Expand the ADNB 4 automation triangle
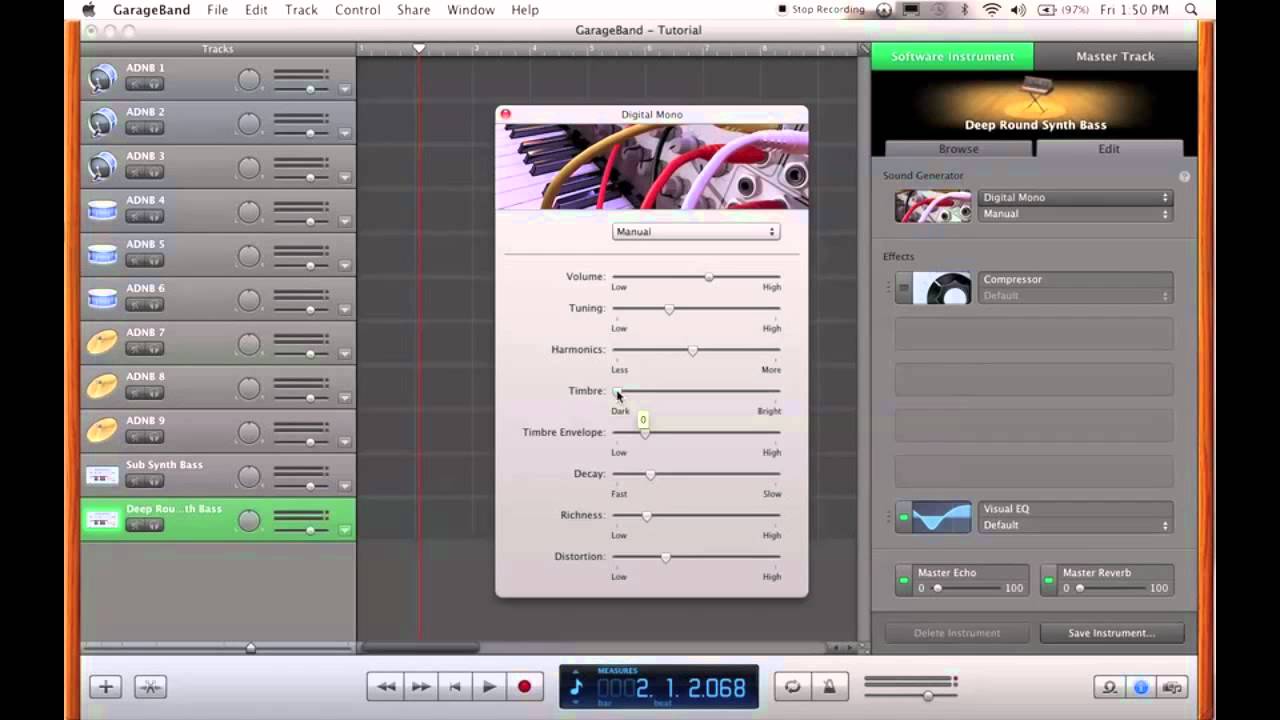Viewport: 1280px width, 720px height. (344, 221)
